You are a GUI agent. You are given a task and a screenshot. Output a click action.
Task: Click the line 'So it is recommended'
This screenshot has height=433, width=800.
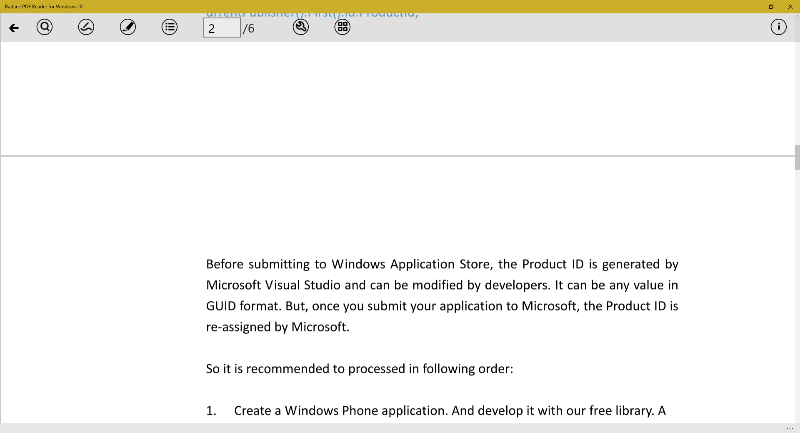point(359,368)
